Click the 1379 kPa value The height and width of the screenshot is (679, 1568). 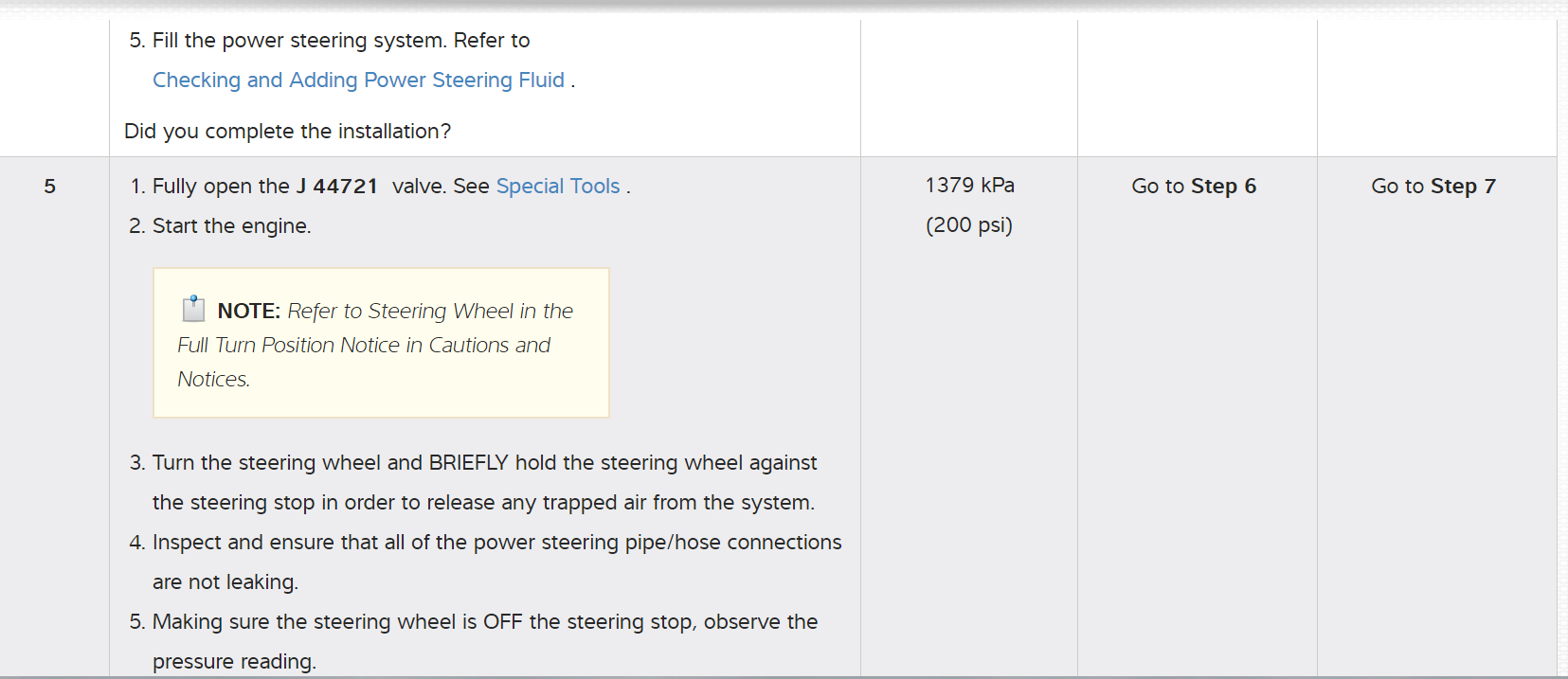[968, 186]
